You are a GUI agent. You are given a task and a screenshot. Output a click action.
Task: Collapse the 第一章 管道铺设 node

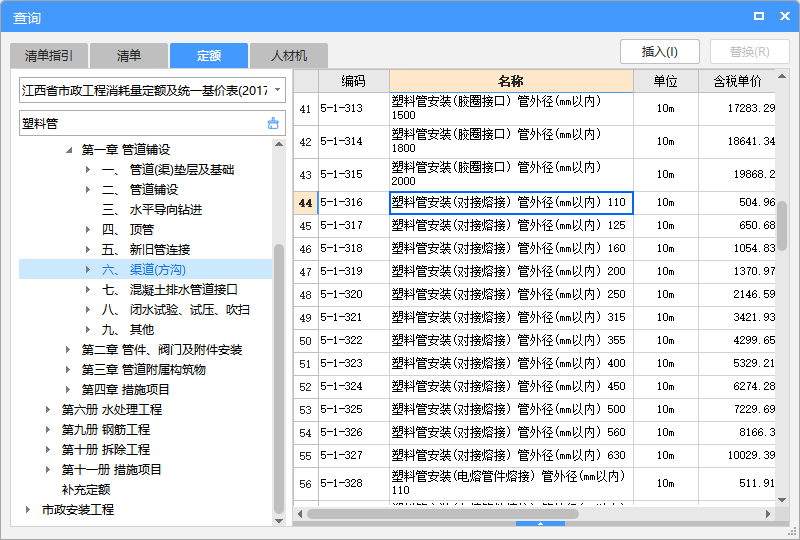point(69,150)
